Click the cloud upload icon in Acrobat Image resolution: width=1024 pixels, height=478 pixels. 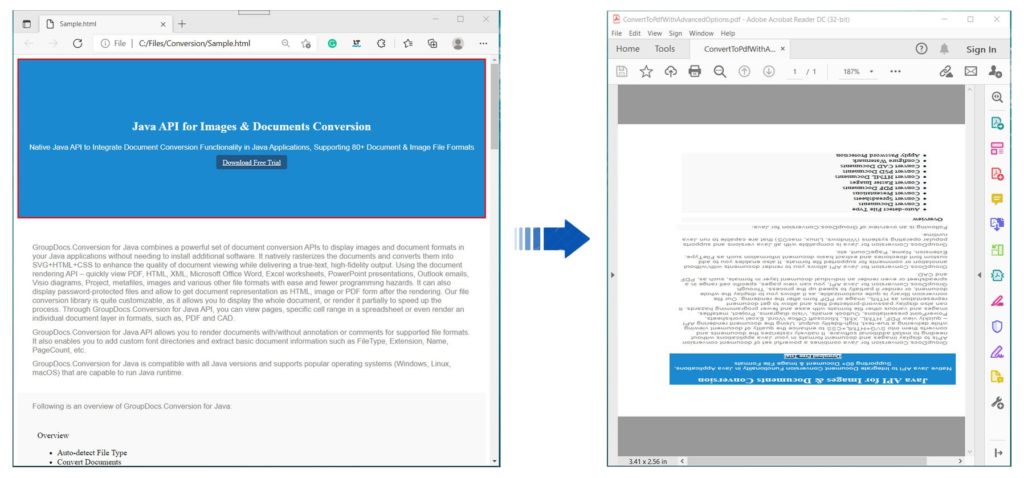[670, 72]
